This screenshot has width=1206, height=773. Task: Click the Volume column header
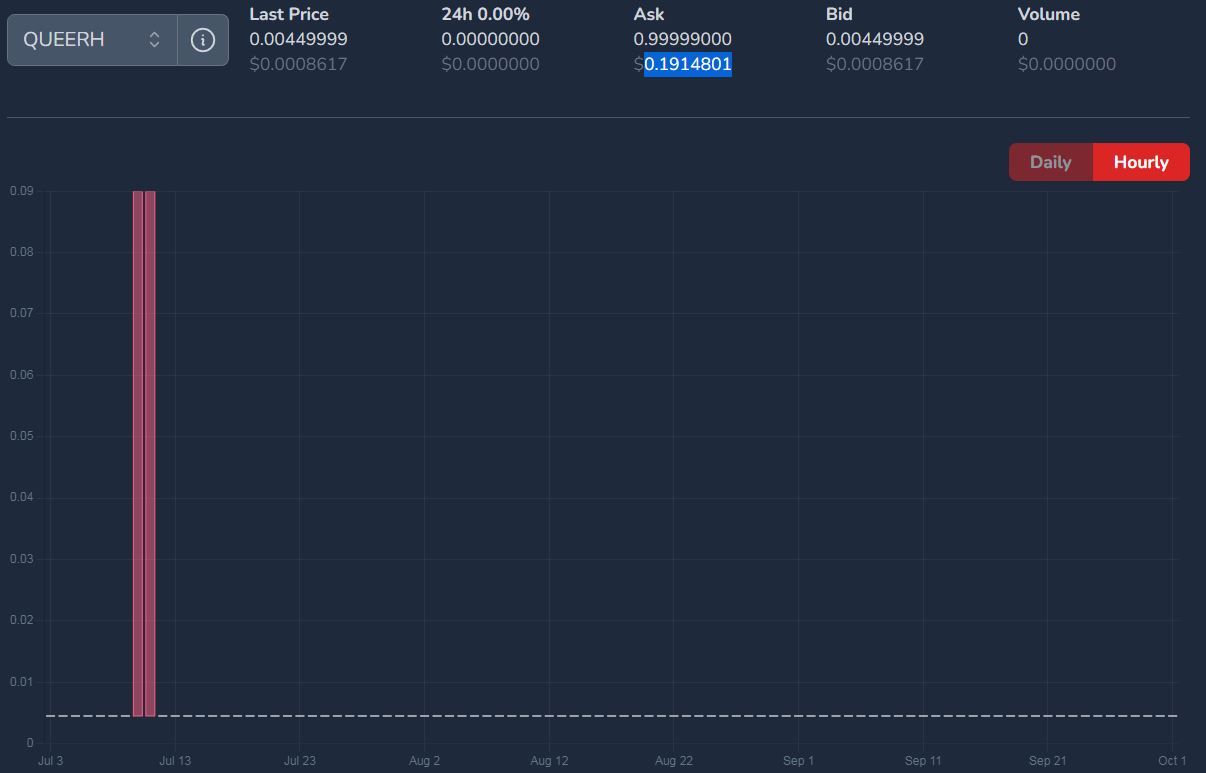pyautogui.click(x=1049, y=14)
